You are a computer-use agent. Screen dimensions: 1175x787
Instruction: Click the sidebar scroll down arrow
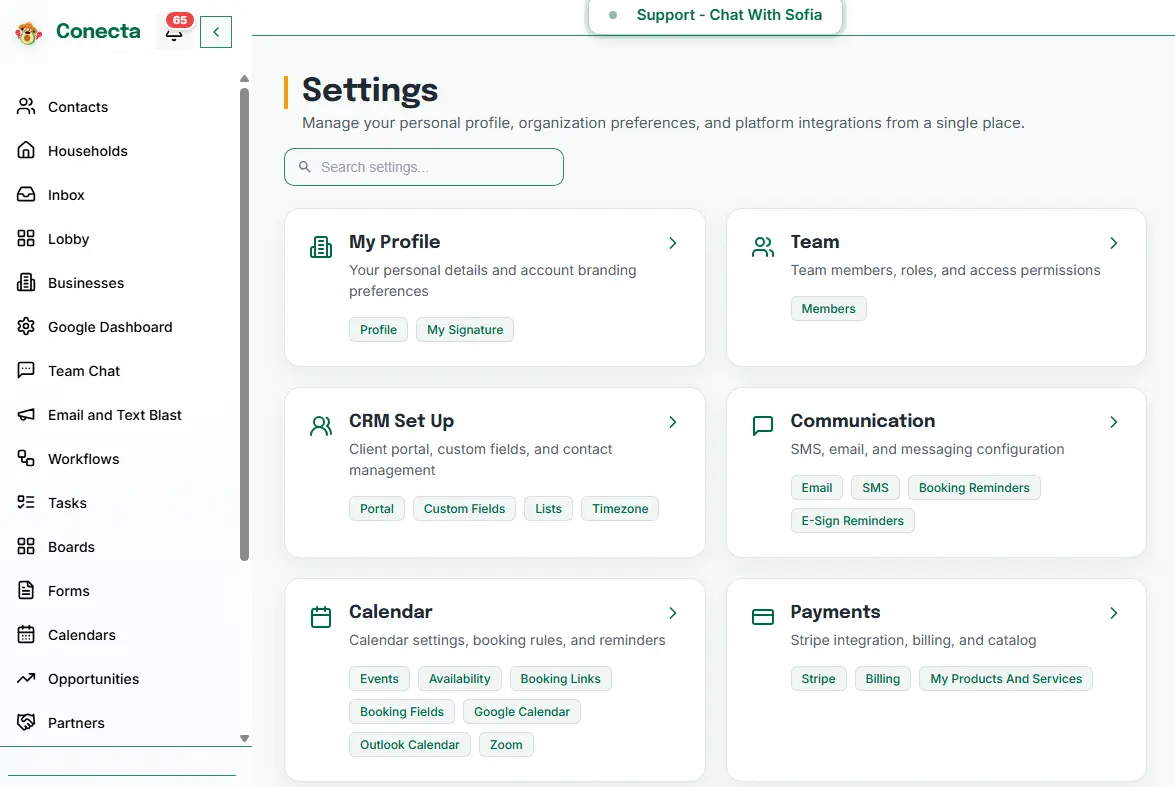pos(245,738)
